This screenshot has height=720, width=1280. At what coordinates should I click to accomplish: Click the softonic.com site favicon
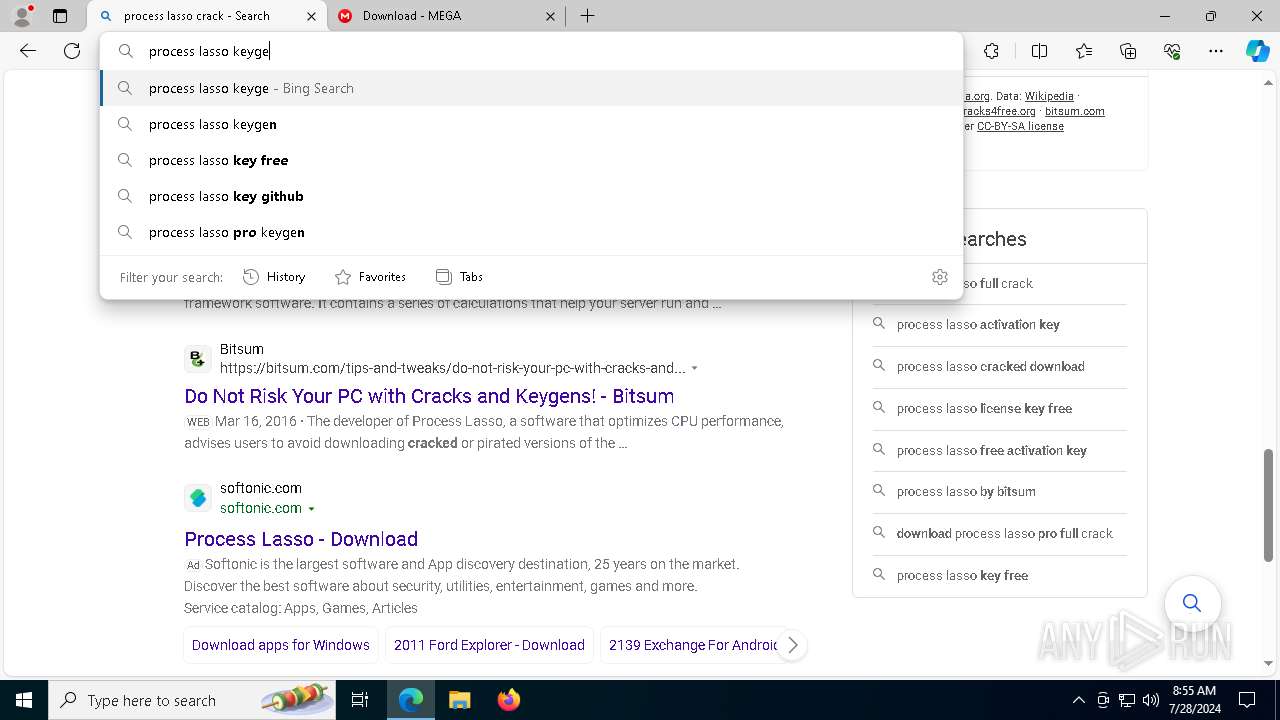198,498
